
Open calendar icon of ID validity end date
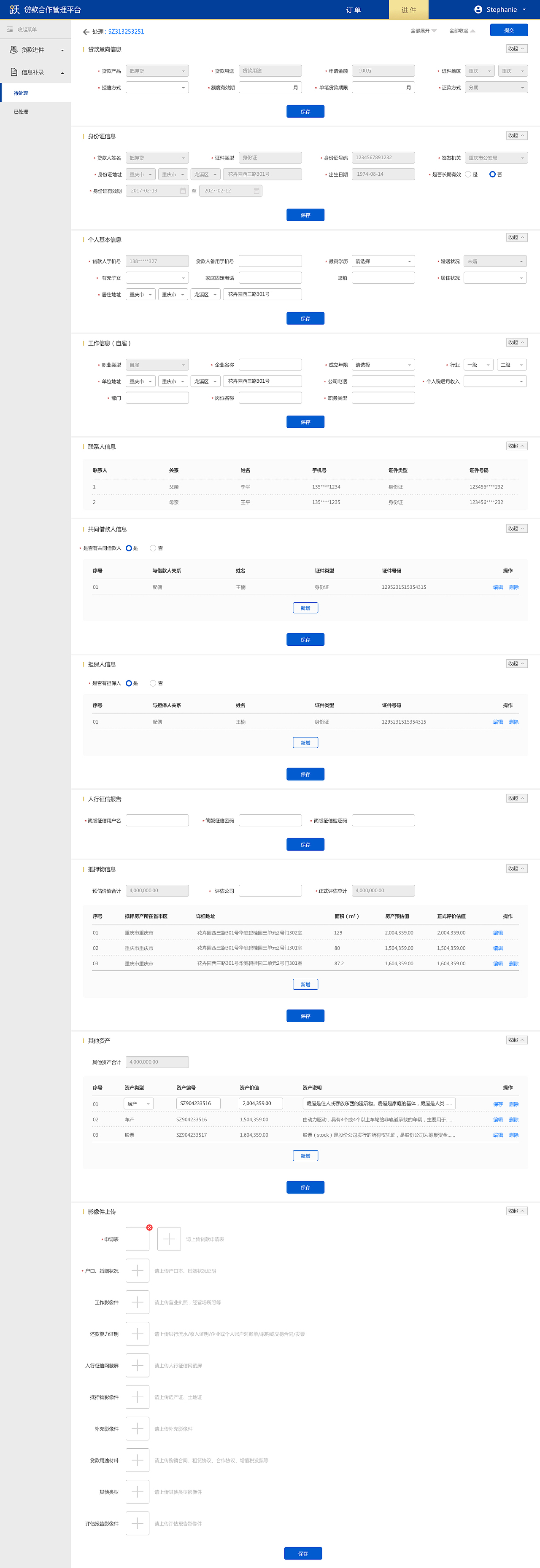tap(256, 191)
